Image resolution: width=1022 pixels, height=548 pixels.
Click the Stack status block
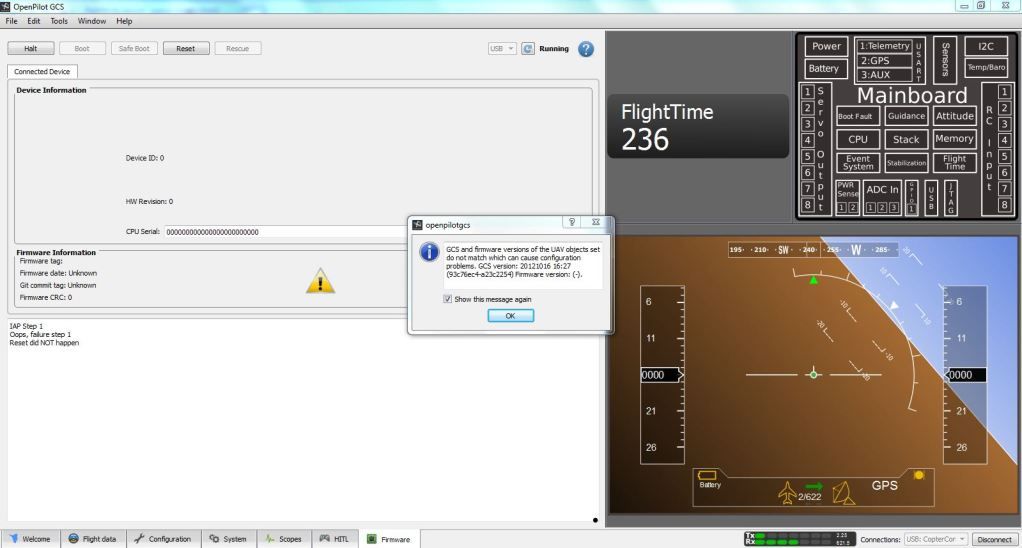coord(906,139)
